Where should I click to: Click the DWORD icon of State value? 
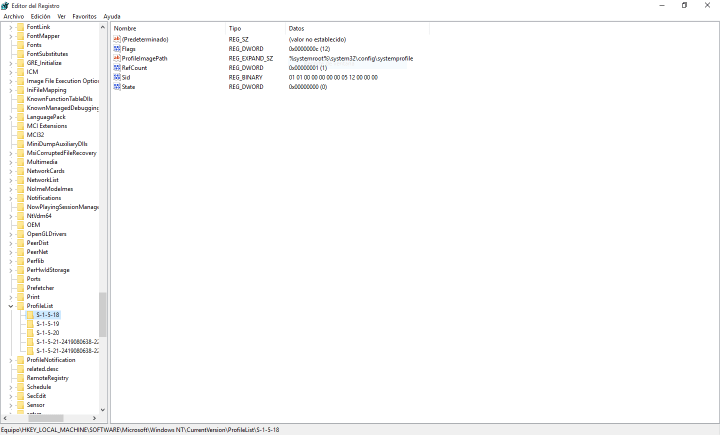click(x=117, y=86)
